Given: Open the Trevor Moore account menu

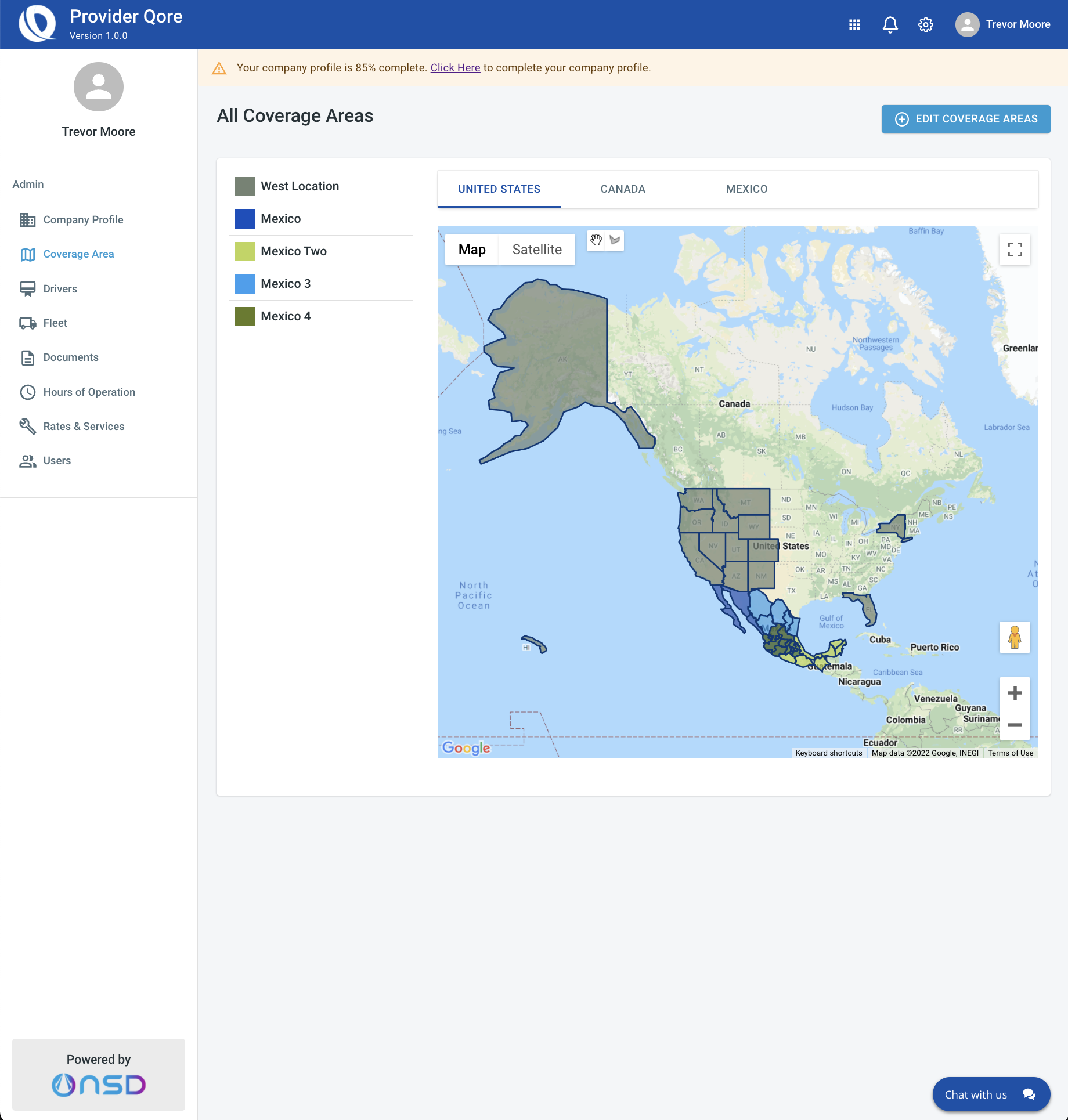Looking at the screenshot, I should point(1003,24).
